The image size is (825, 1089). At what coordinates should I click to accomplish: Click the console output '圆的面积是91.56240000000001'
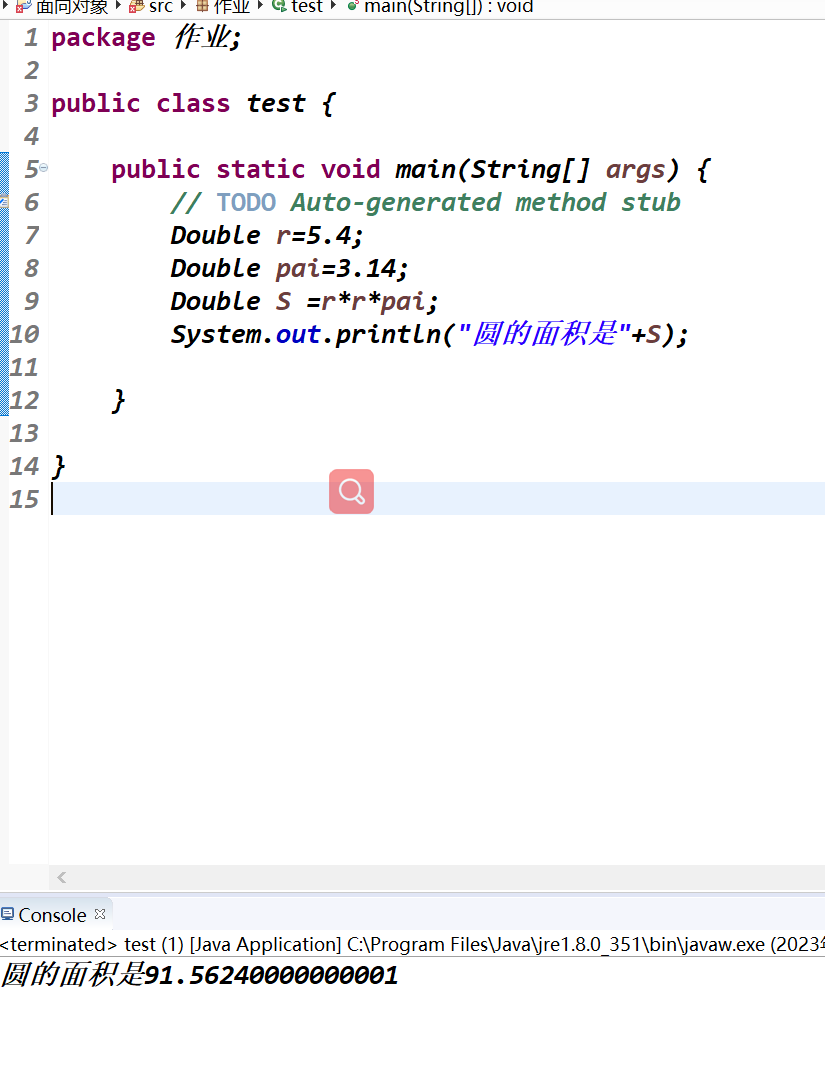click(200, 975)
